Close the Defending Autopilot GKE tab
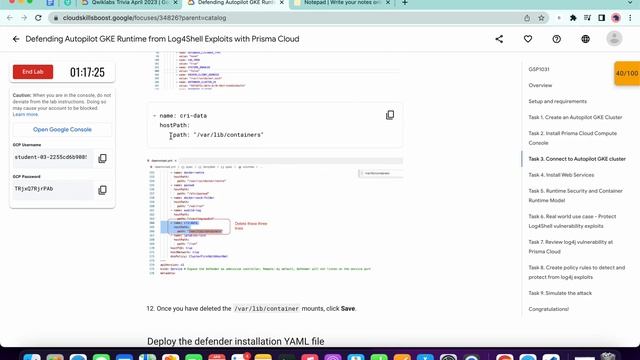 click(x=281, y=3)
